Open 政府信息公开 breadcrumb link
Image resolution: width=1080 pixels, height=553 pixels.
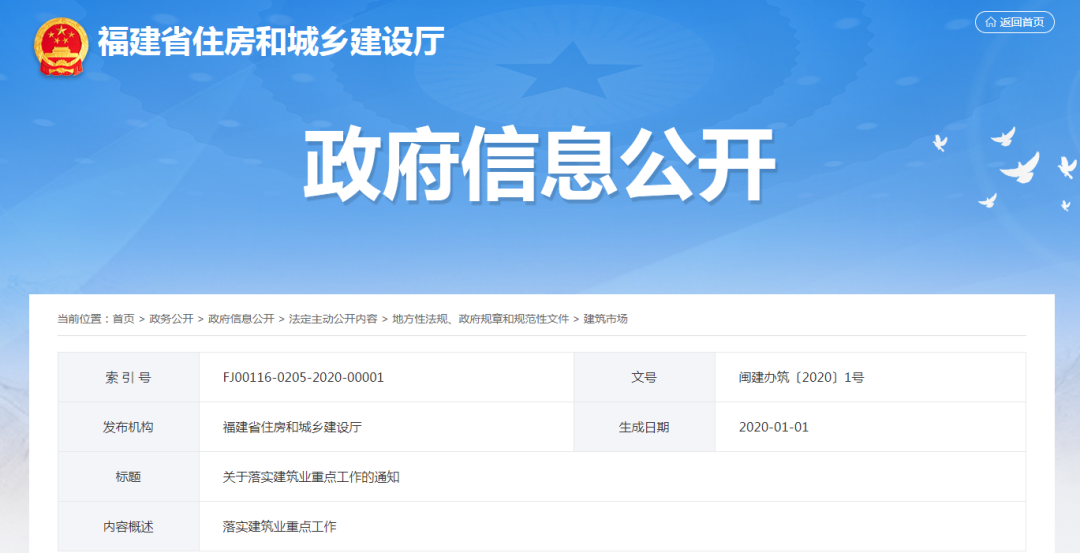(241, 319)
